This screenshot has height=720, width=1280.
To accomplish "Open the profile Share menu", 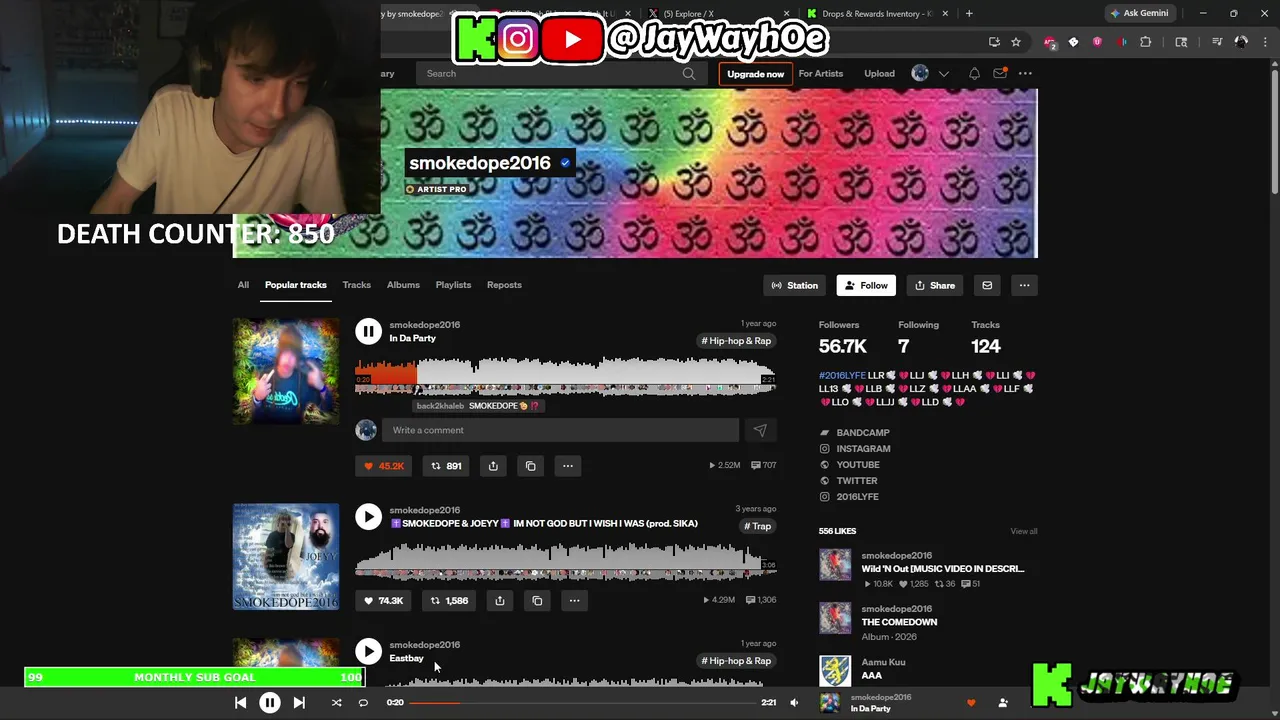I will click(x=935, y=286).
